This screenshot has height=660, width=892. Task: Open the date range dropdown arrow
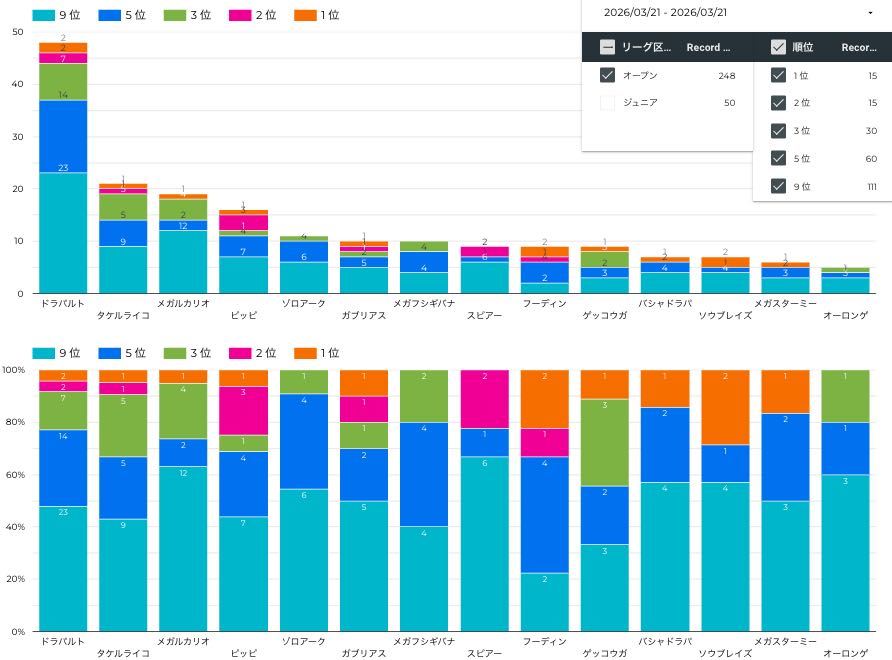click(x=870, y=13)
